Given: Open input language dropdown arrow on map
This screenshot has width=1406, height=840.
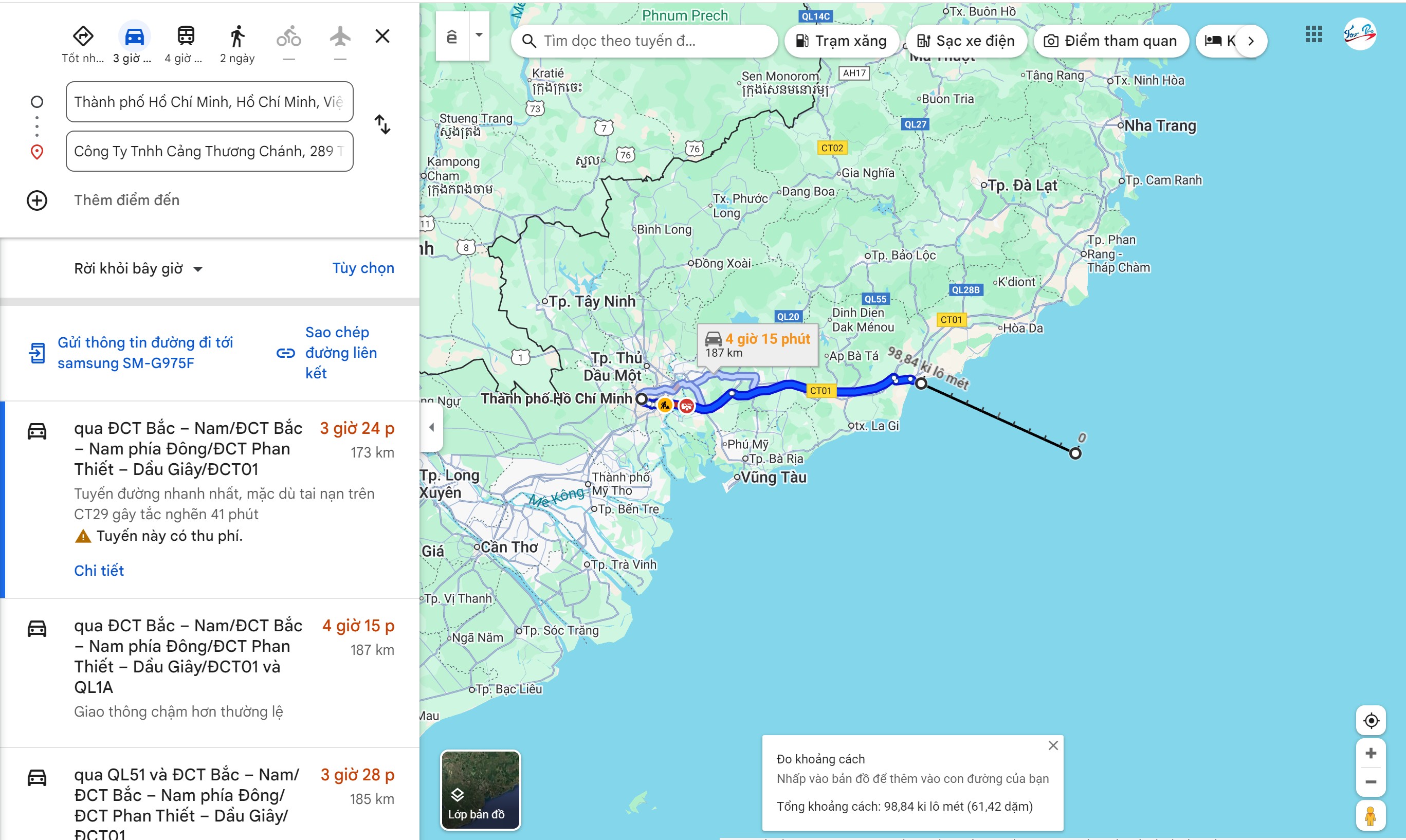Looking at the screenshot, I should pyautogui.click(x=479, y=35).
